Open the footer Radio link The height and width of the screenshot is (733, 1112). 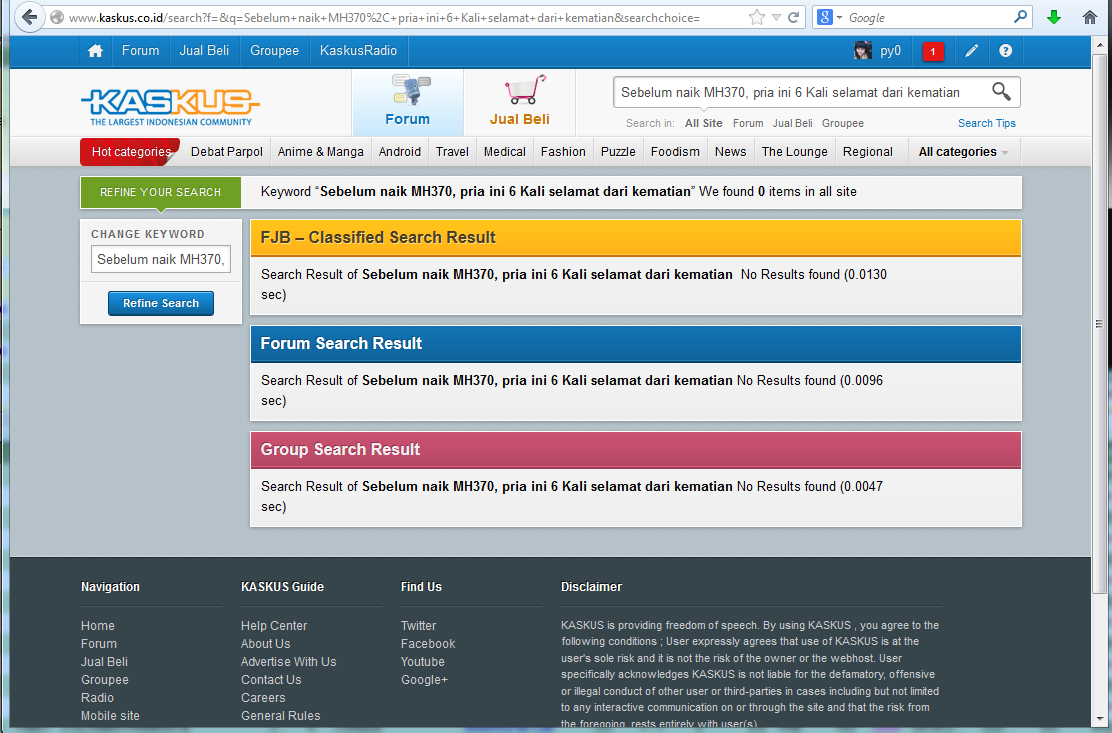coord(97,698)
